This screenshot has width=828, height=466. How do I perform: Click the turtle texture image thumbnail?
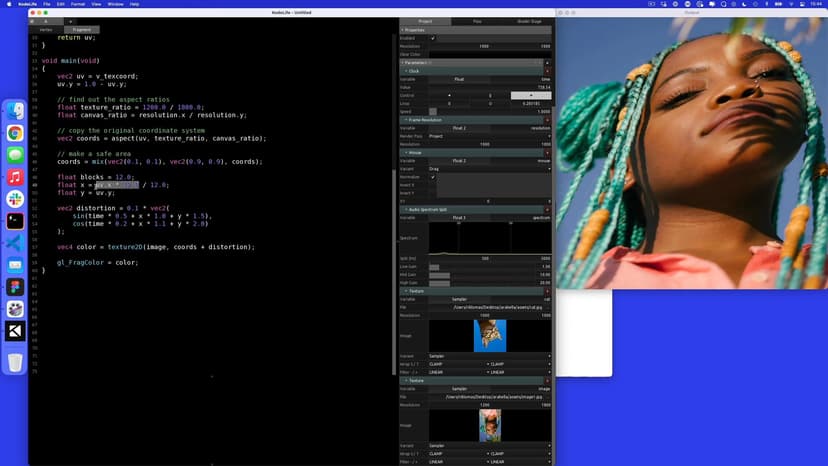click(490, 336)
